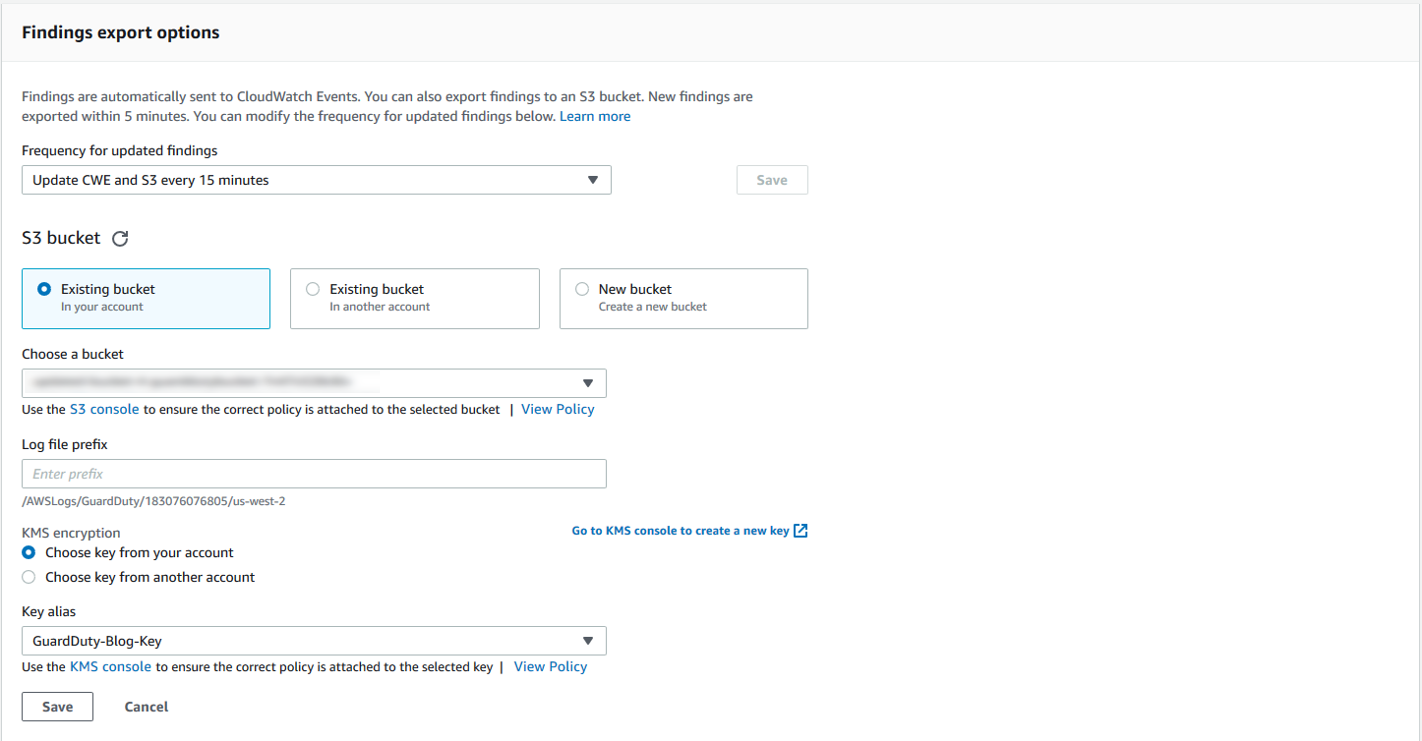
Task: Click Save next to the frequency dropdown
Action: point(771,180)
